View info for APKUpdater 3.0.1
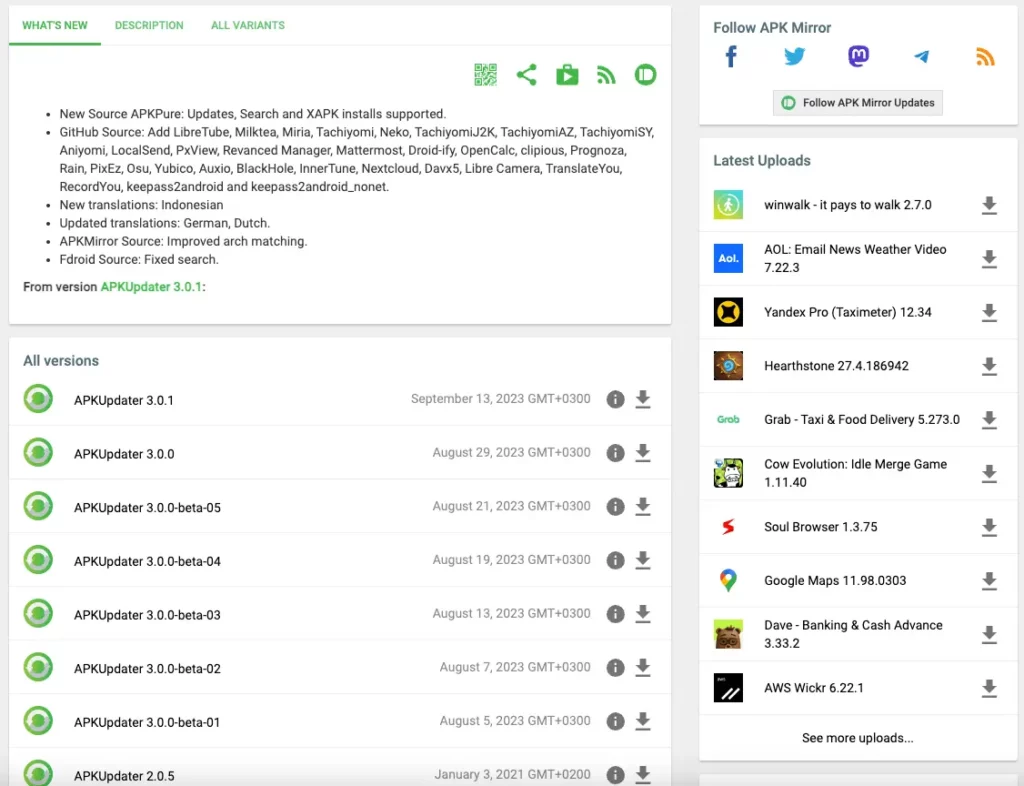Viewport: 1024px width, 786px height. 615,399
